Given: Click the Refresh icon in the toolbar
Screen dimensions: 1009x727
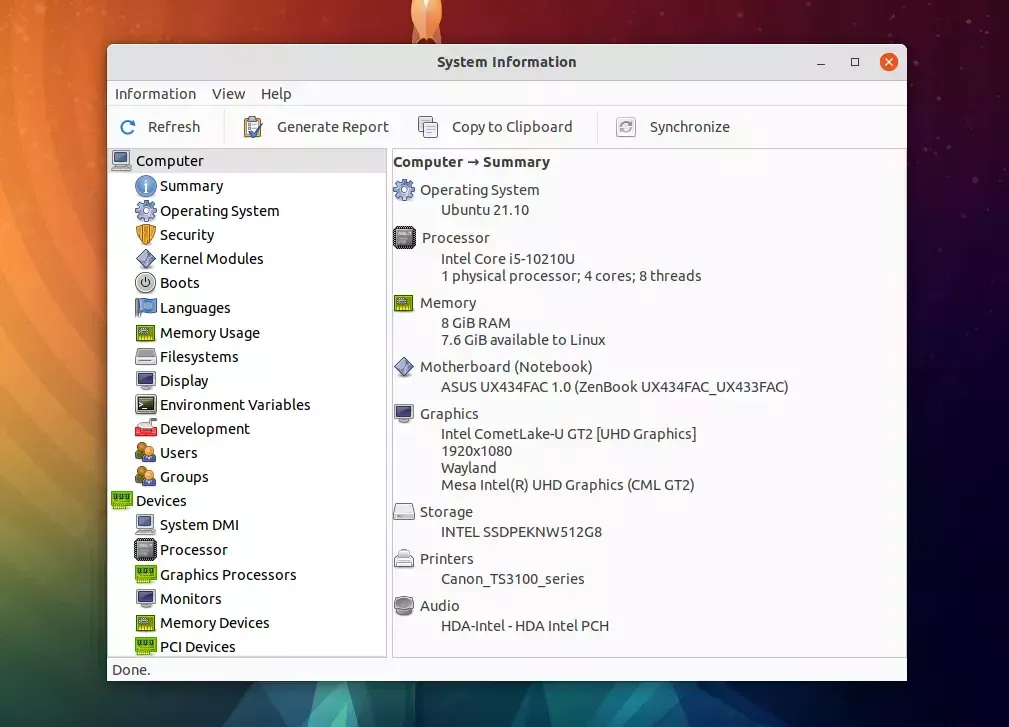Looking at the screenshot, I should pyautogui.click(x=128, y=126).
